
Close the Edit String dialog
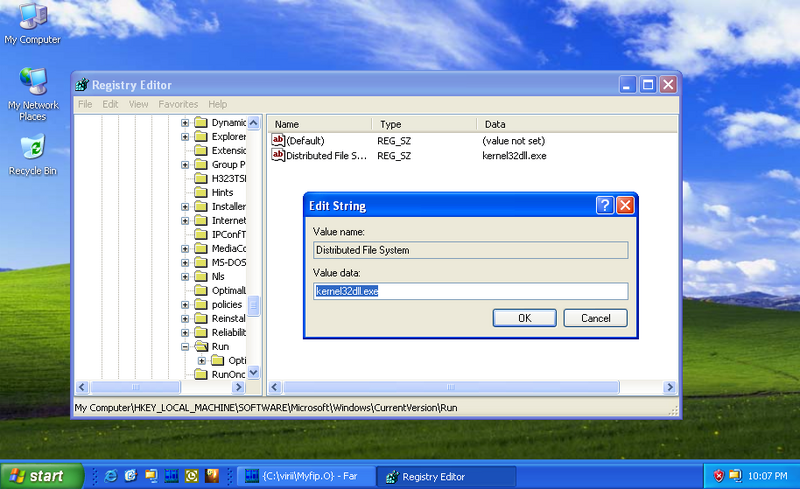coord(625,205)
